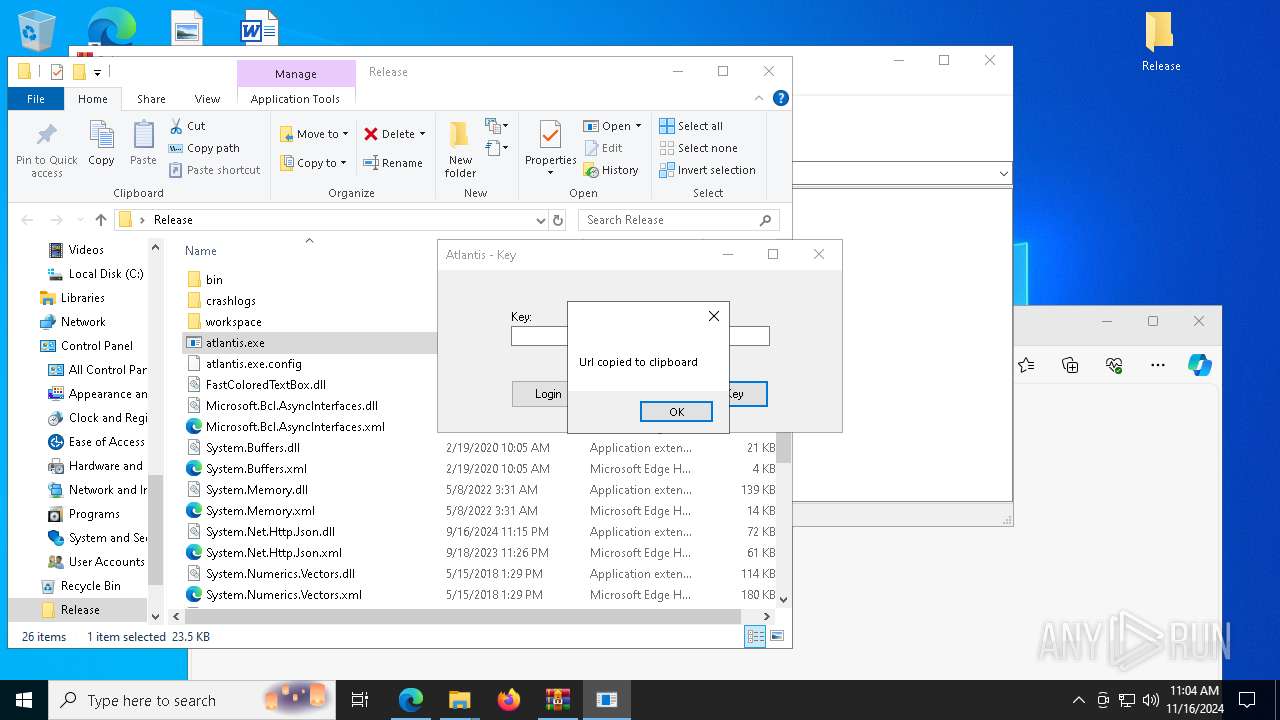Switch to the Home ribbon tab
Viewport: 1280px width, 720px height.
[x=93, y=99]
